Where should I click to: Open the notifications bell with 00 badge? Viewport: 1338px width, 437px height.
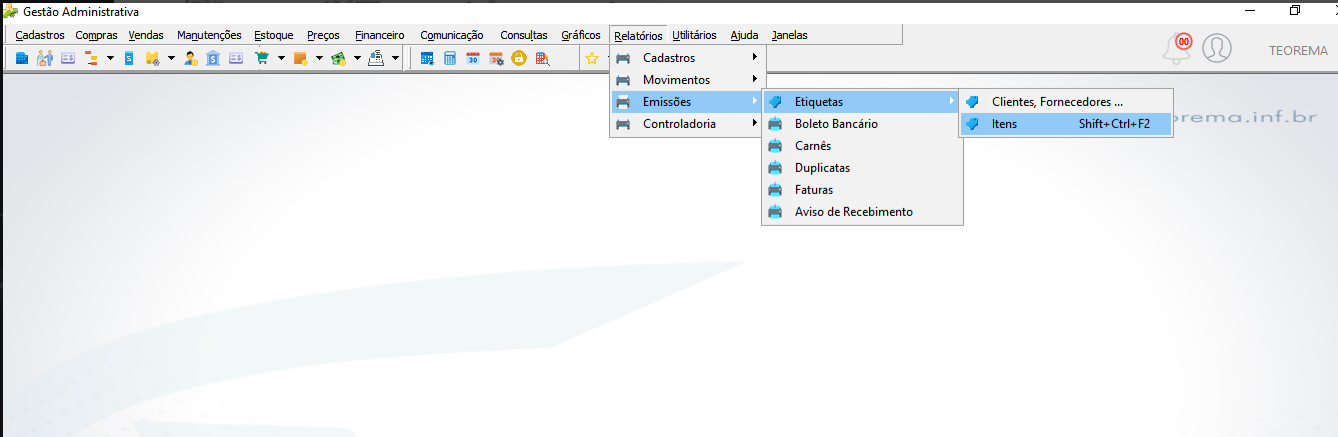point(1178,48)
